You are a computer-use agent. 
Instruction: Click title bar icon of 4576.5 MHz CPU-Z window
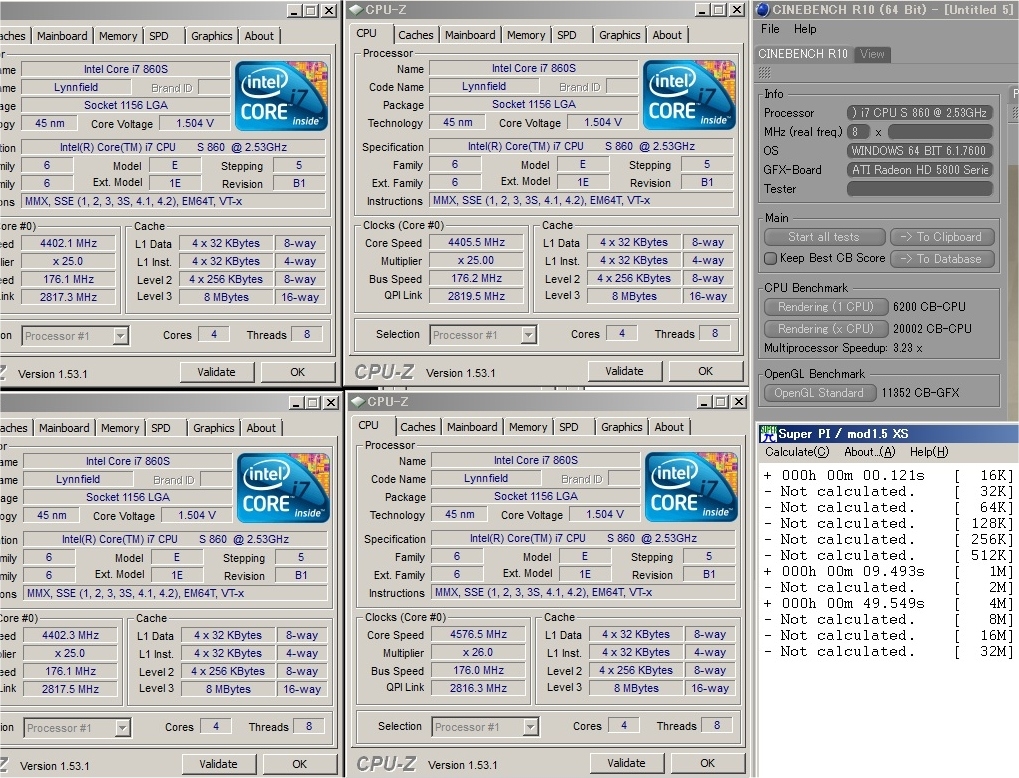[x=358, y=402]
